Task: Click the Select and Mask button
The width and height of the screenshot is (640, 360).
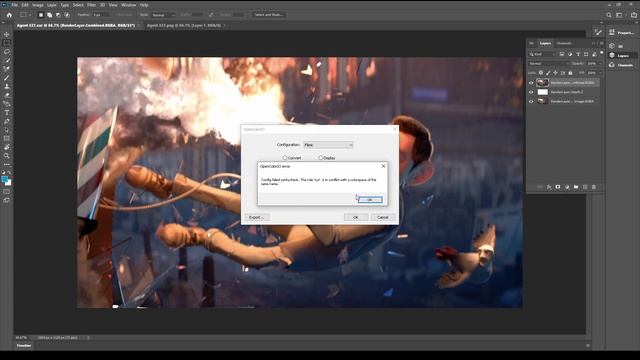Action: click(x=269, y=15)
